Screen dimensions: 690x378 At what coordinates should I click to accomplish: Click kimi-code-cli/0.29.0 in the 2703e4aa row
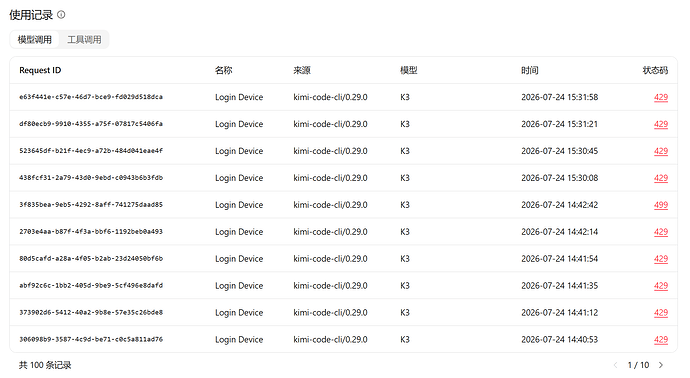click(x=330, y=232)
